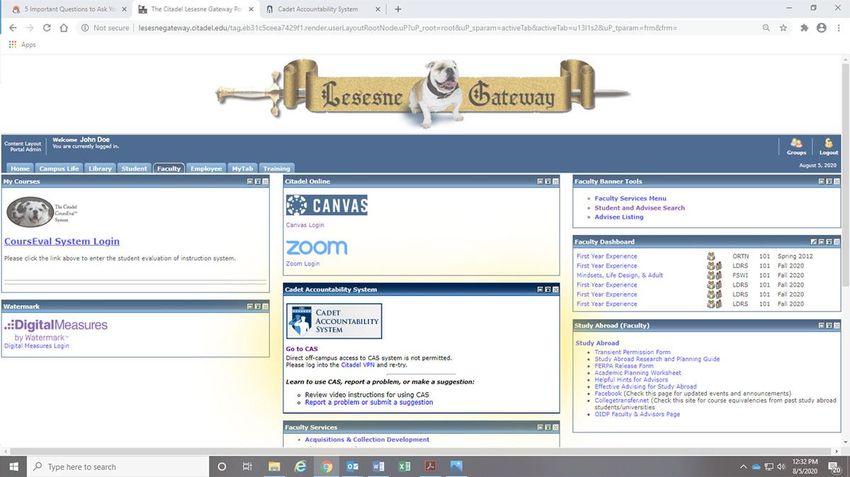This screenshot has height=477, width=850.
Task: Switch to the Student portal tab
Action: click(x=134, y=169)
